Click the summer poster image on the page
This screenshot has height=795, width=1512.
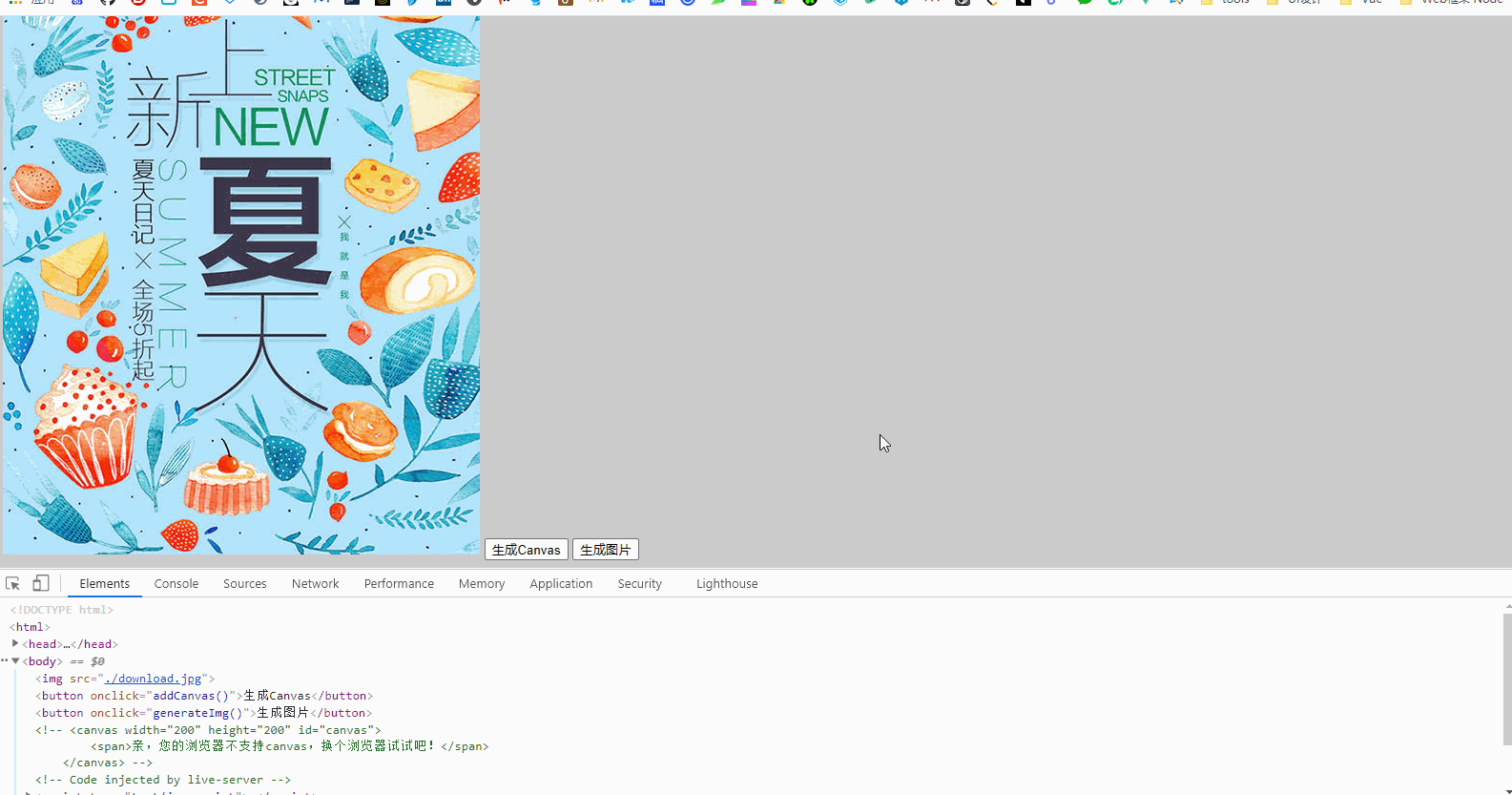click(x=241, y=284)
